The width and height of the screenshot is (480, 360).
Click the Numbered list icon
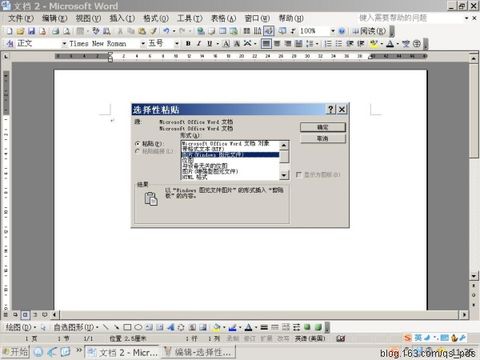pos(328,44)
